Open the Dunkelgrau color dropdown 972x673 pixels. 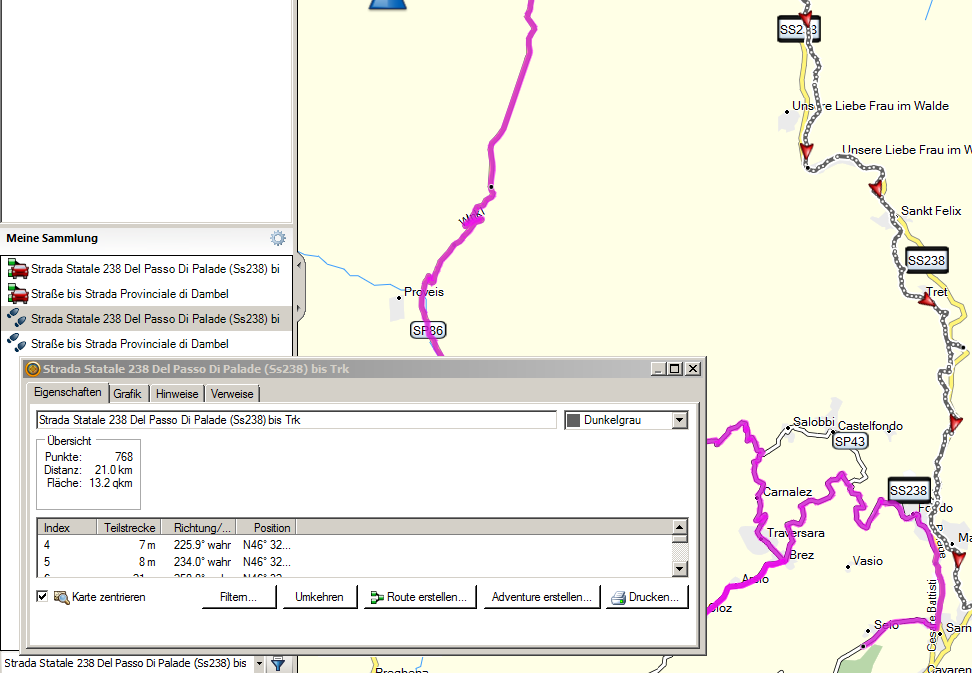(680, 420)
